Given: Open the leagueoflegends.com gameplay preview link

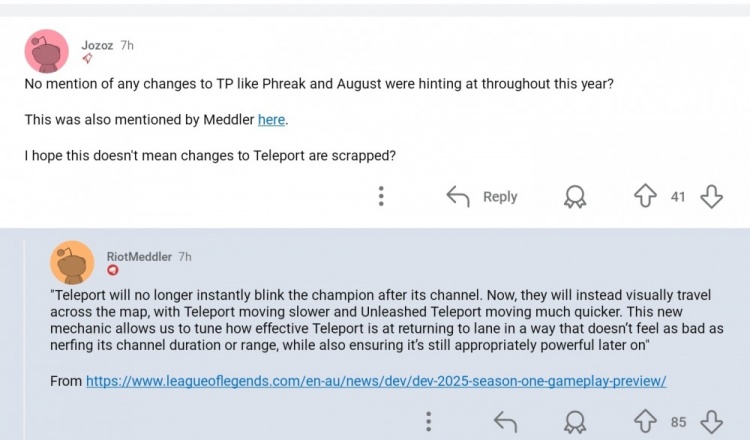Looking at the screenshot, I should coord(376,381).
